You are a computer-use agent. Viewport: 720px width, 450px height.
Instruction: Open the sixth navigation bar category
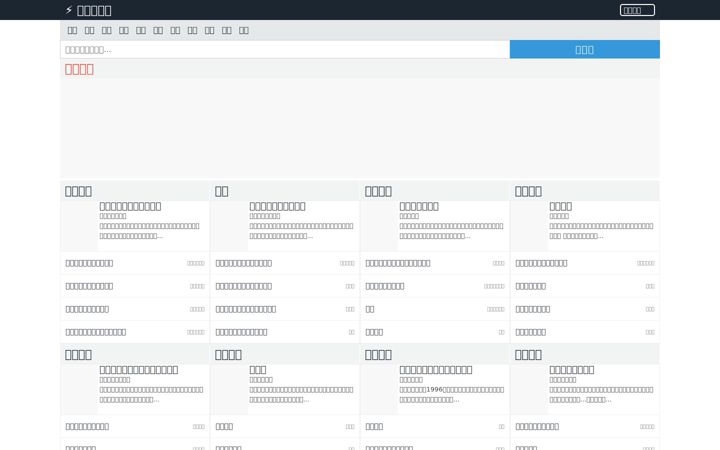point(158,30)
